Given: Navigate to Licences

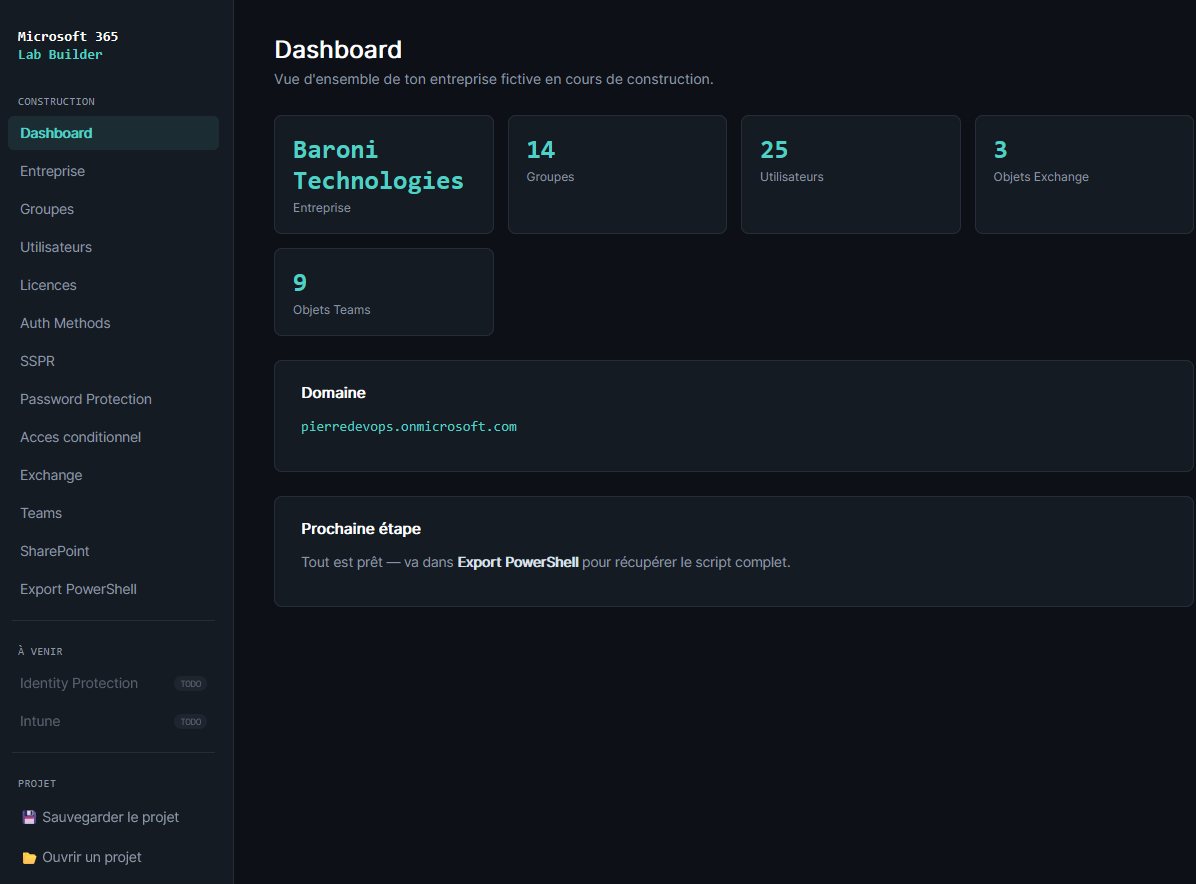Looking at the screenshot, I should pos(114,285).
